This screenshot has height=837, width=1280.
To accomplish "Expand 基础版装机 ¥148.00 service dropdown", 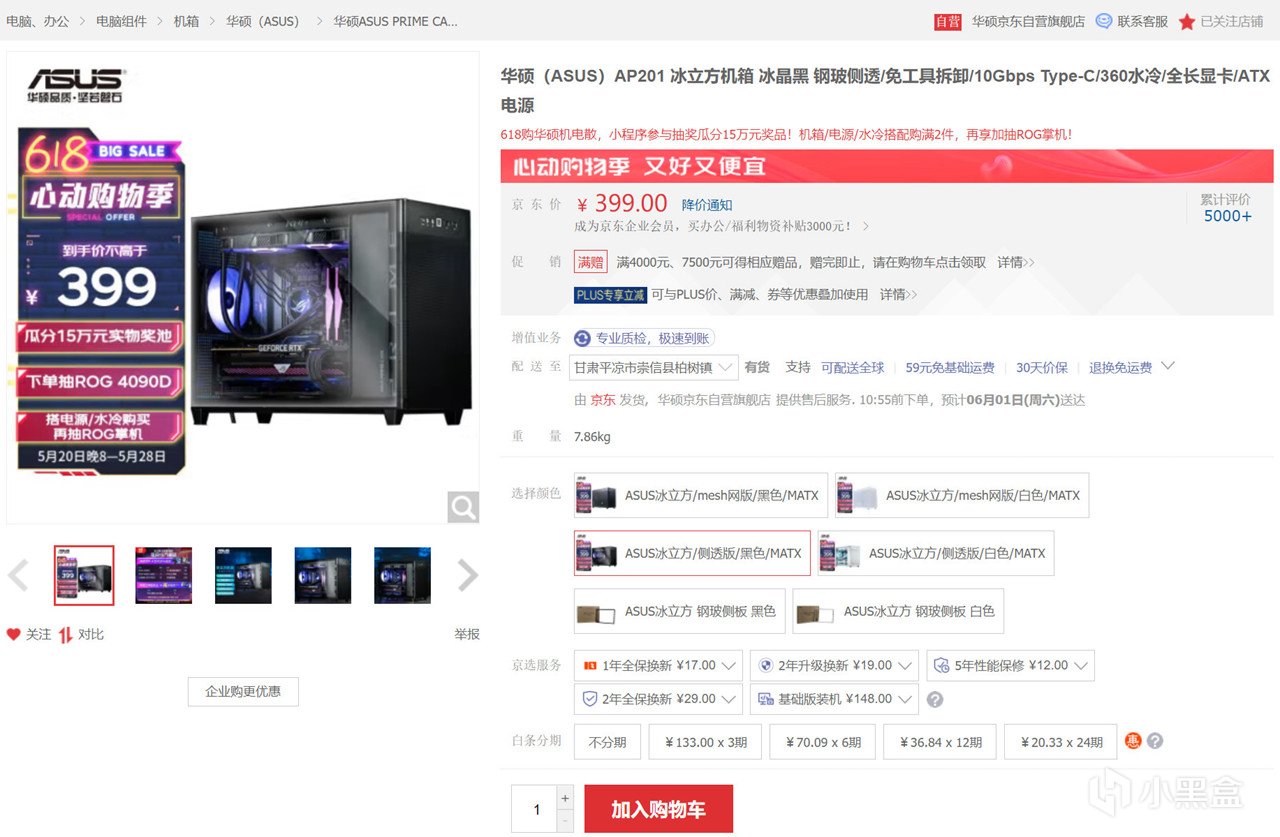I will pos(834,699).
